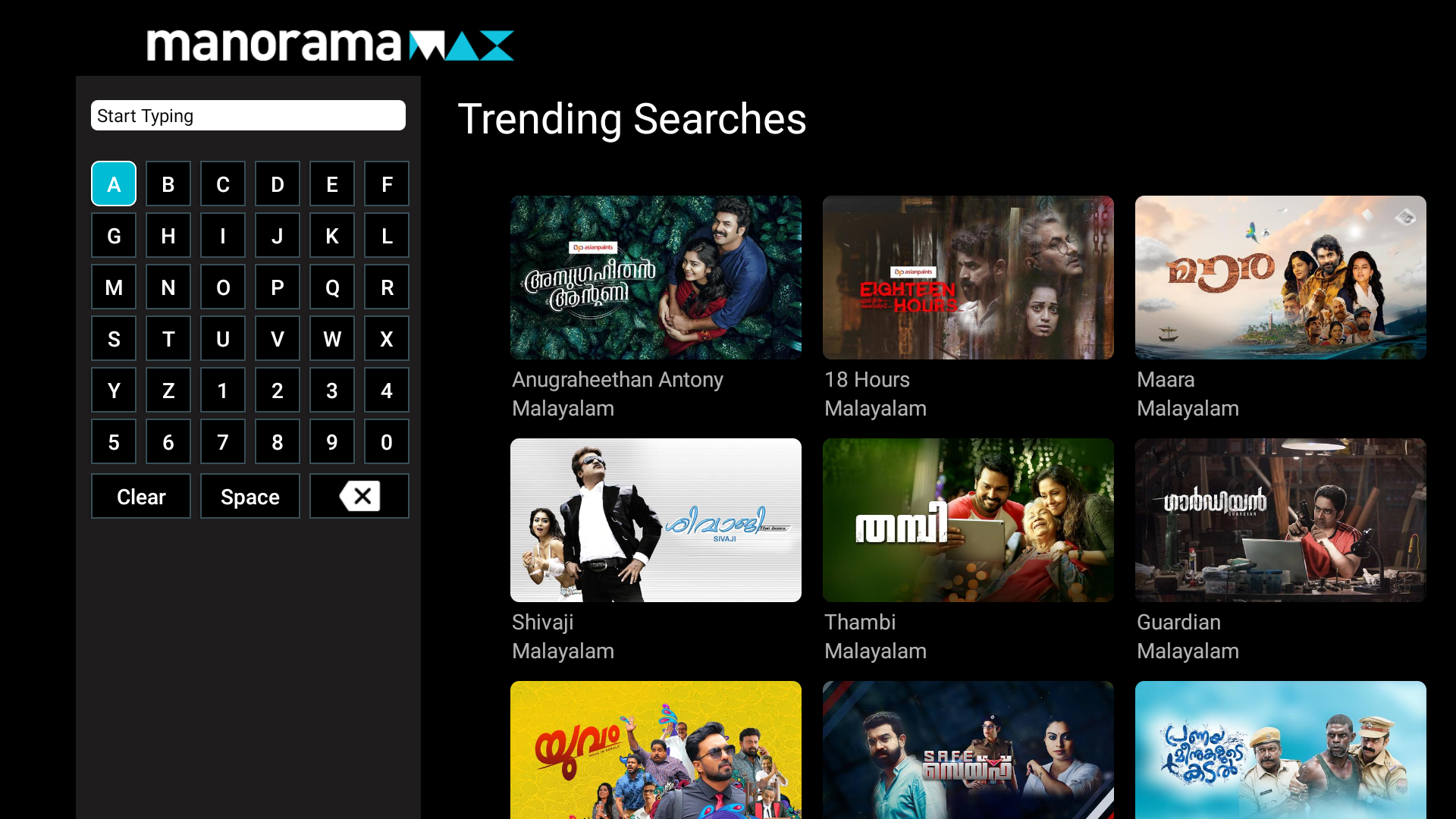Click the Thambi title text link
Image resolution: width=1456 pixels, height=819 pixels.
pos(860,623)
